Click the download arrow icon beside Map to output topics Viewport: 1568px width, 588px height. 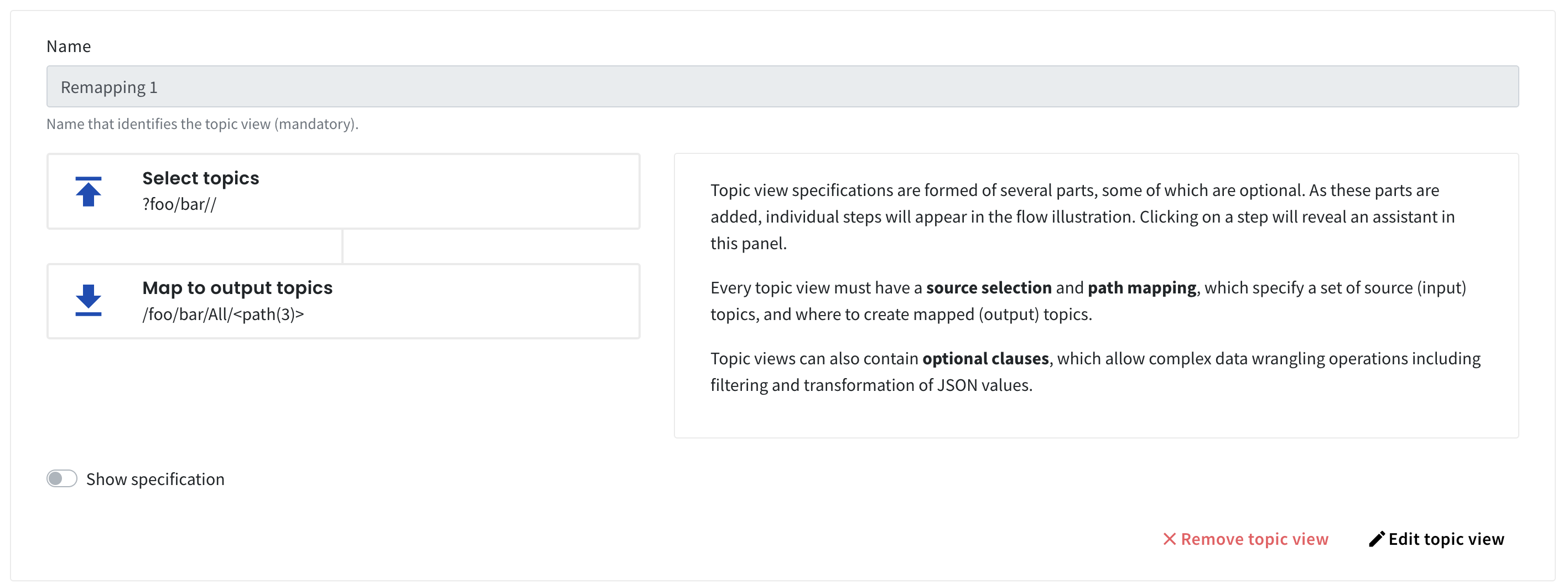pyautogui.click(x=89, y=301)
